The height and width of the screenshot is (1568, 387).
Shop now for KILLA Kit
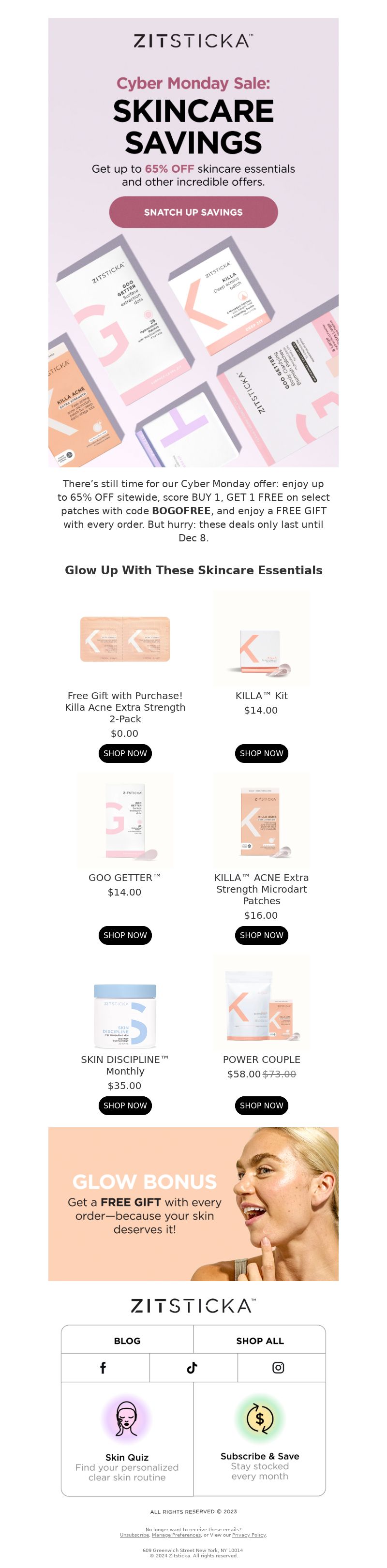tap(262, 753)
